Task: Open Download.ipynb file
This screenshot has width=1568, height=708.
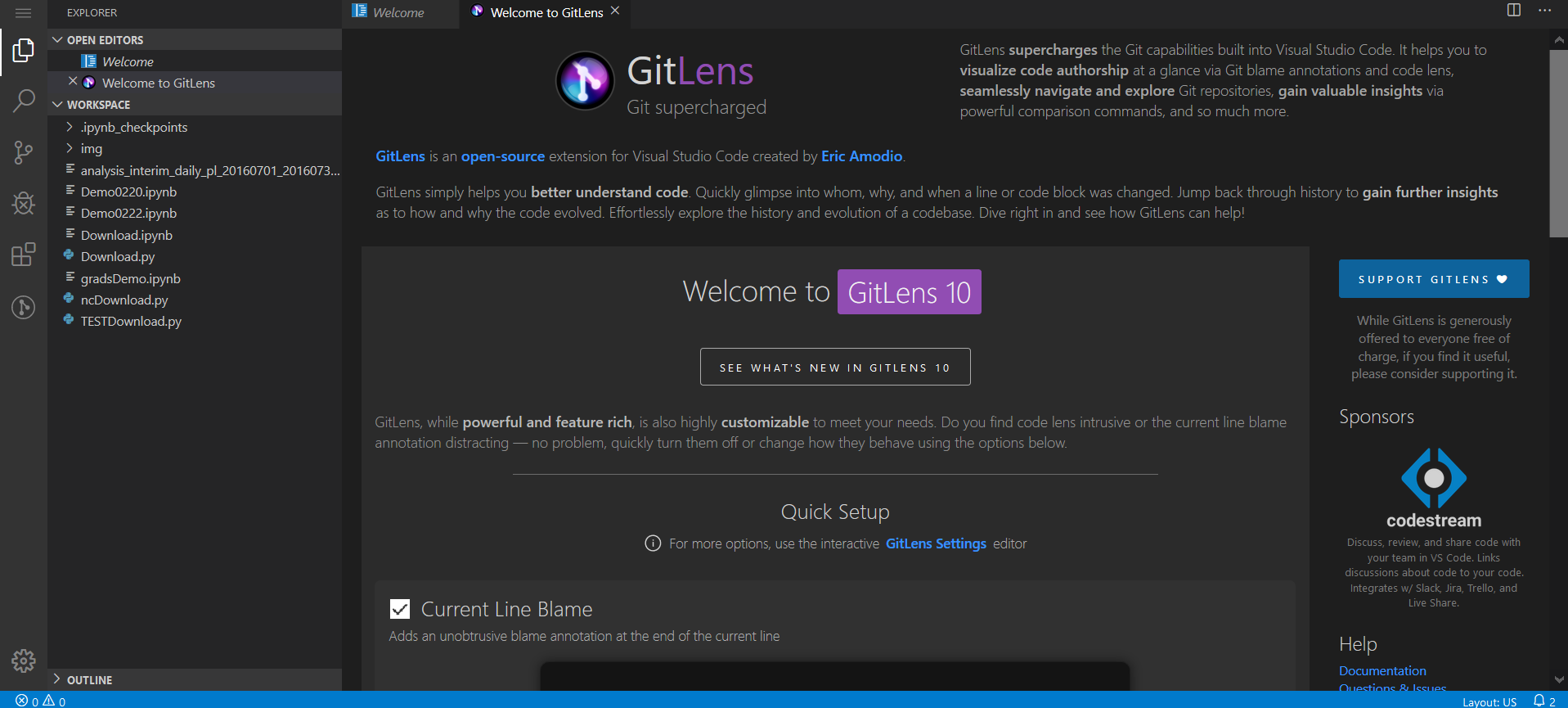Action: (x=195, y=235)
